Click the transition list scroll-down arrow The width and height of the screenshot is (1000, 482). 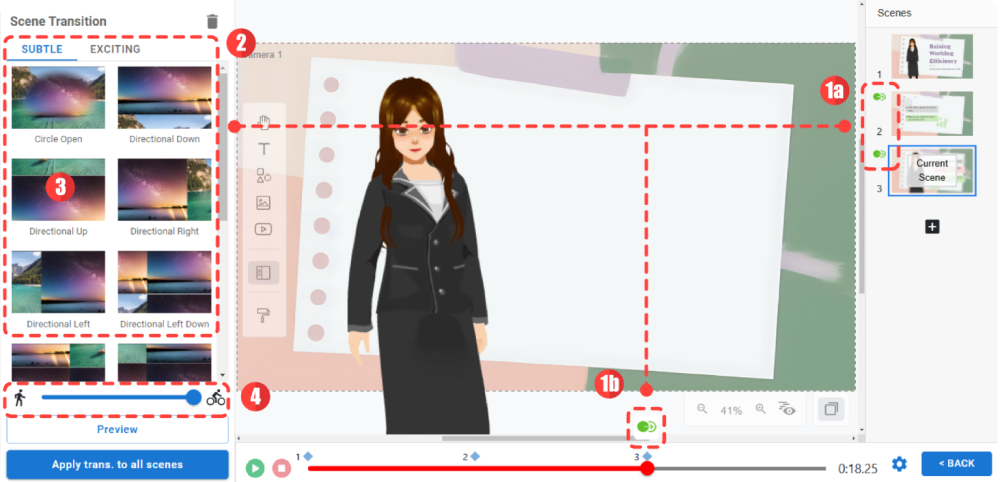pos(222,375)
